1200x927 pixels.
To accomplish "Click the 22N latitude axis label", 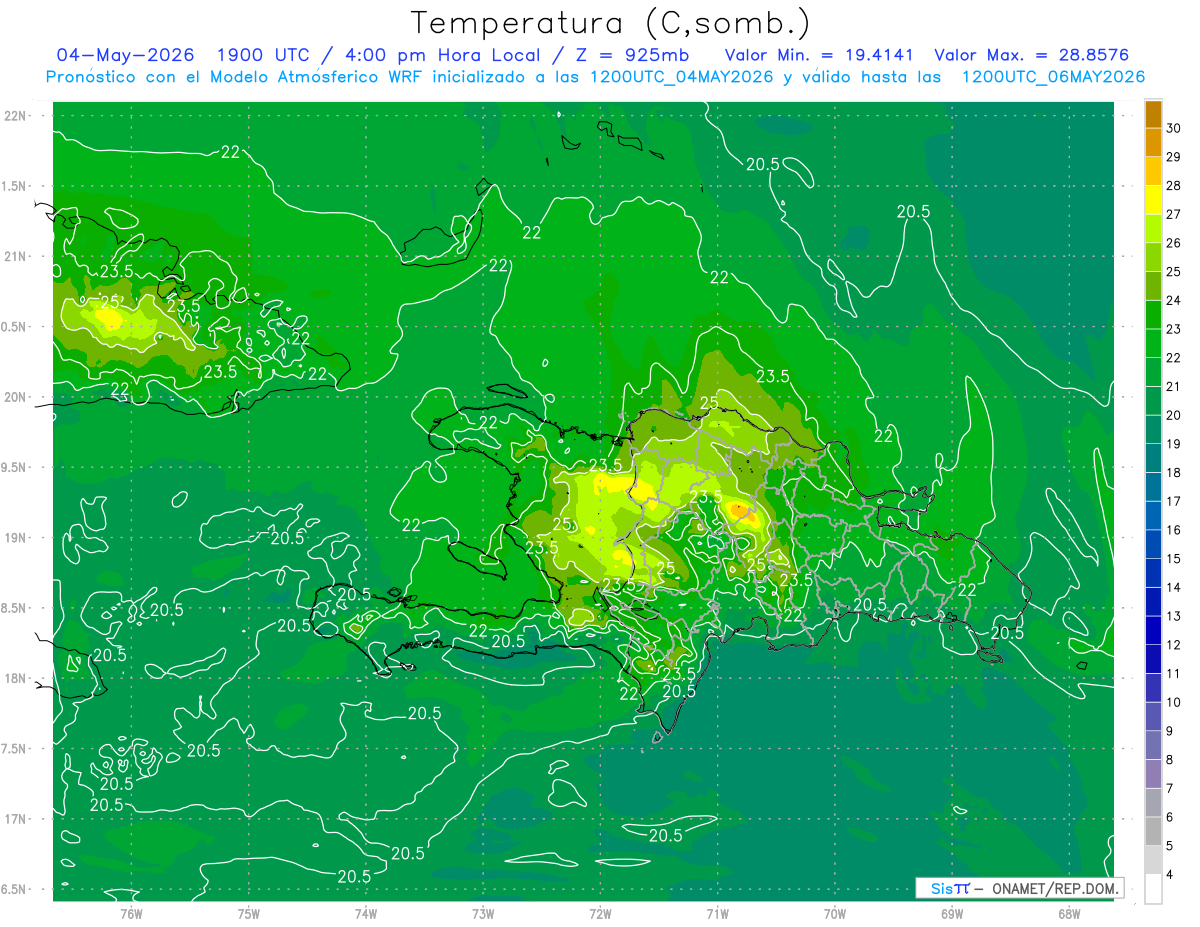I will coord(16,116).
